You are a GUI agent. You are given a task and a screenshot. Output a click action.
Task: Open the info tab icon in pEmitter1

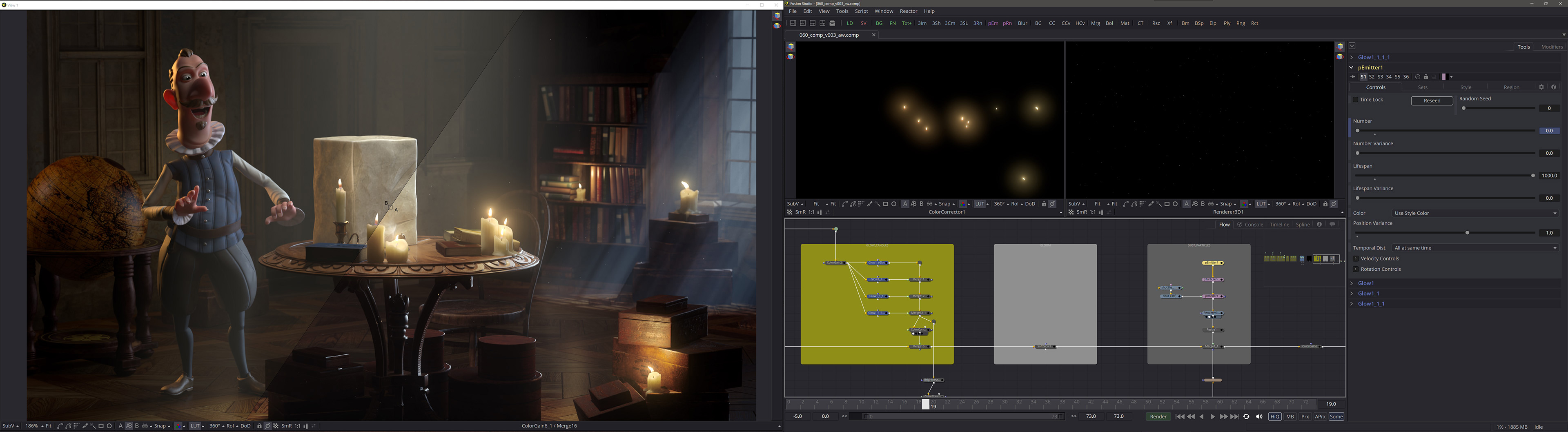pos(1553,87)
